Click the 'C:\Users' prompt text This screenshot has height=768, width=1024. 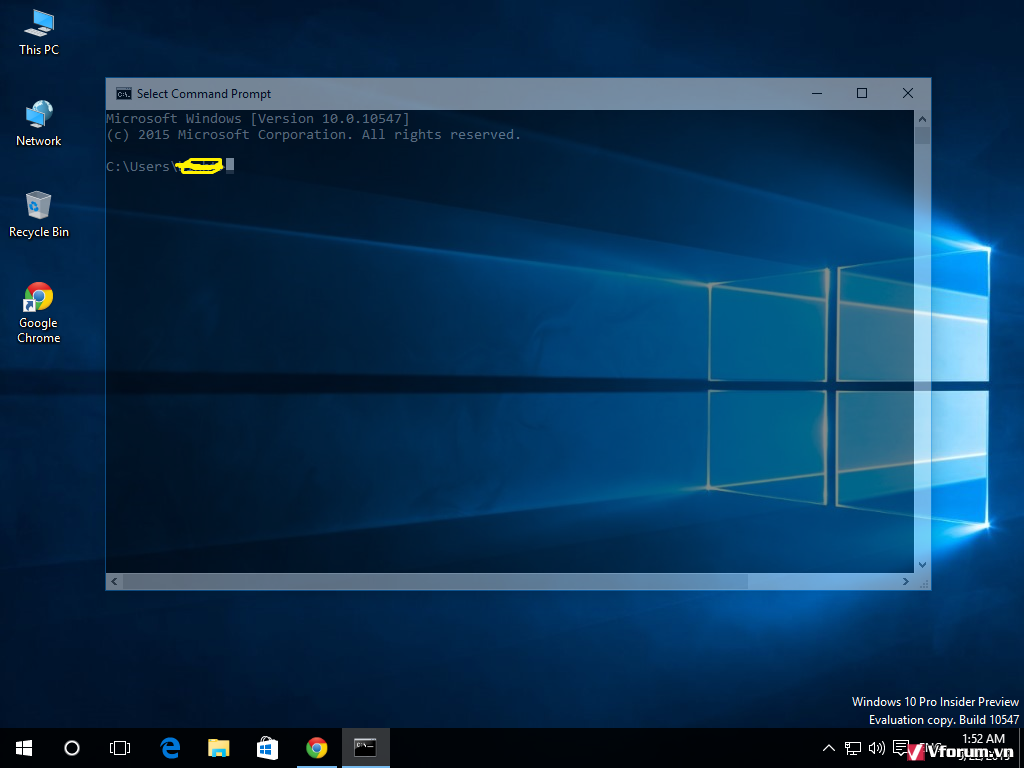138,167
